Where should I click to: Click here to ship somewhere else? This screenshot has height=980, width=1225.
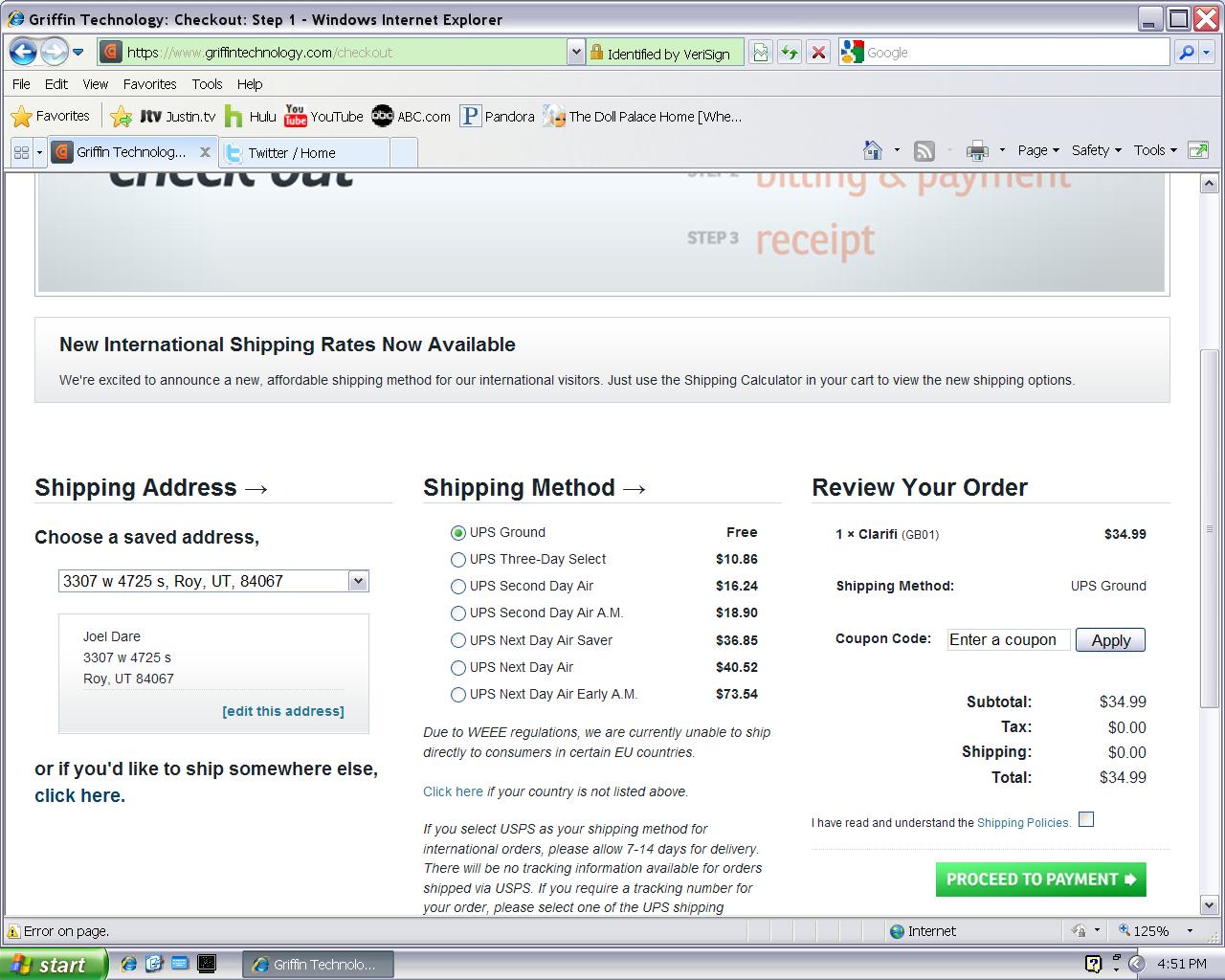(79, 795)
